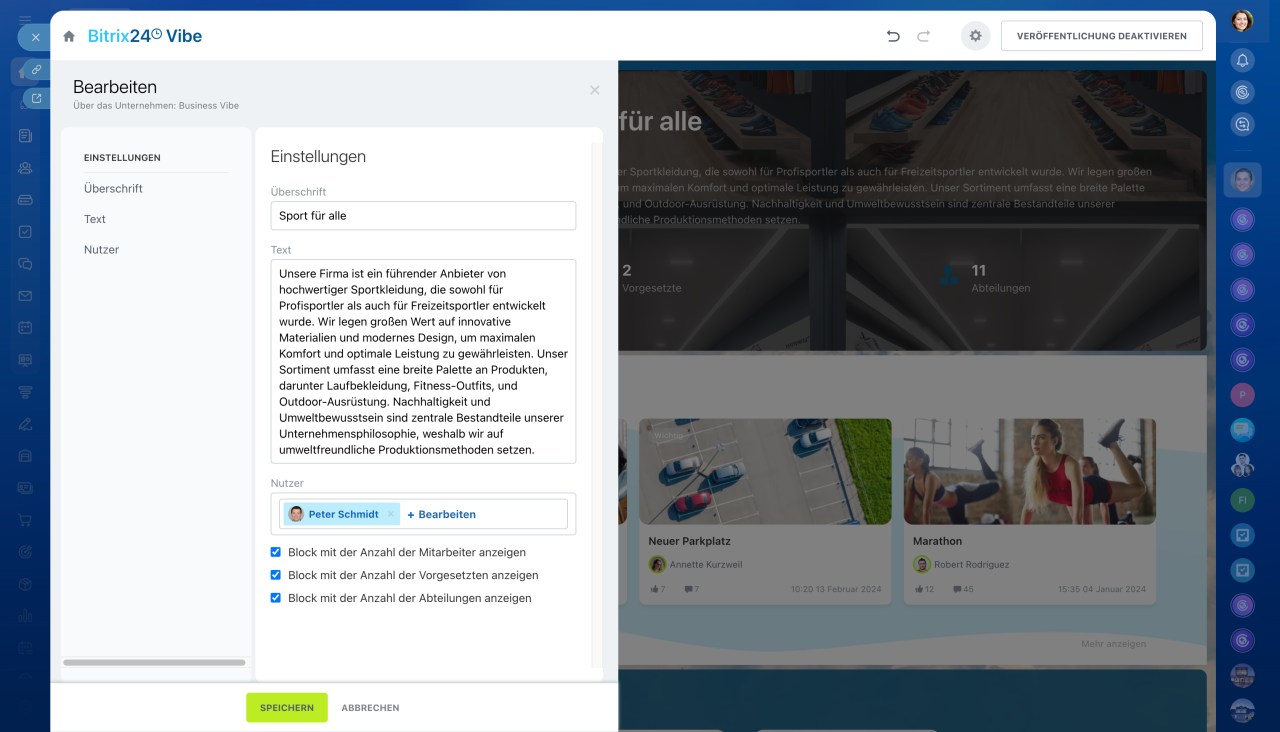Toggle Block mit Anzahl der Vorgesetzten checkbox
This screenshot has width=1280, height=732.
coord(276,575)
